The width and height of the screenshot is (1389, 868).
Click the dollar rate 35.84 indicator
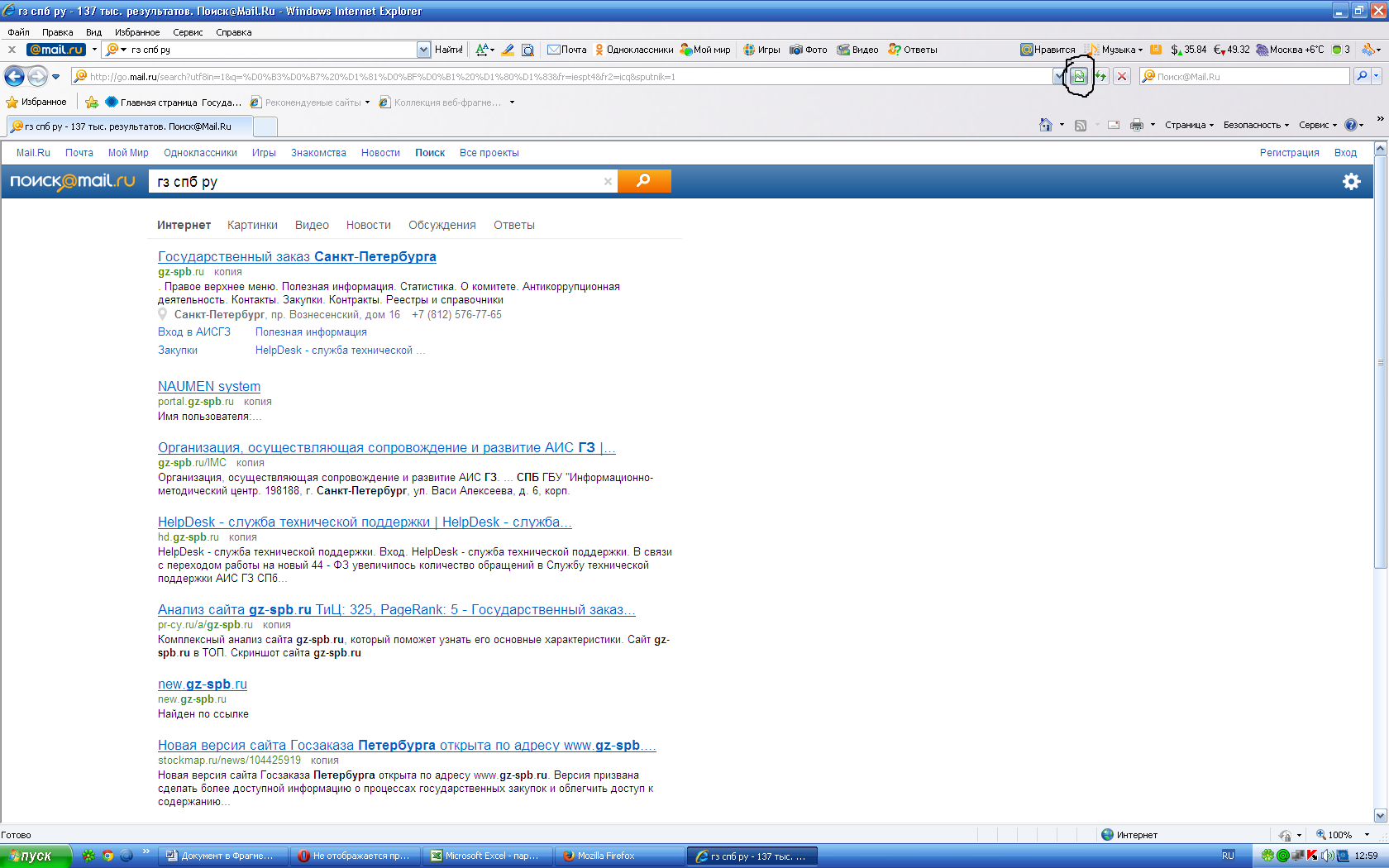coord(1188,50)
